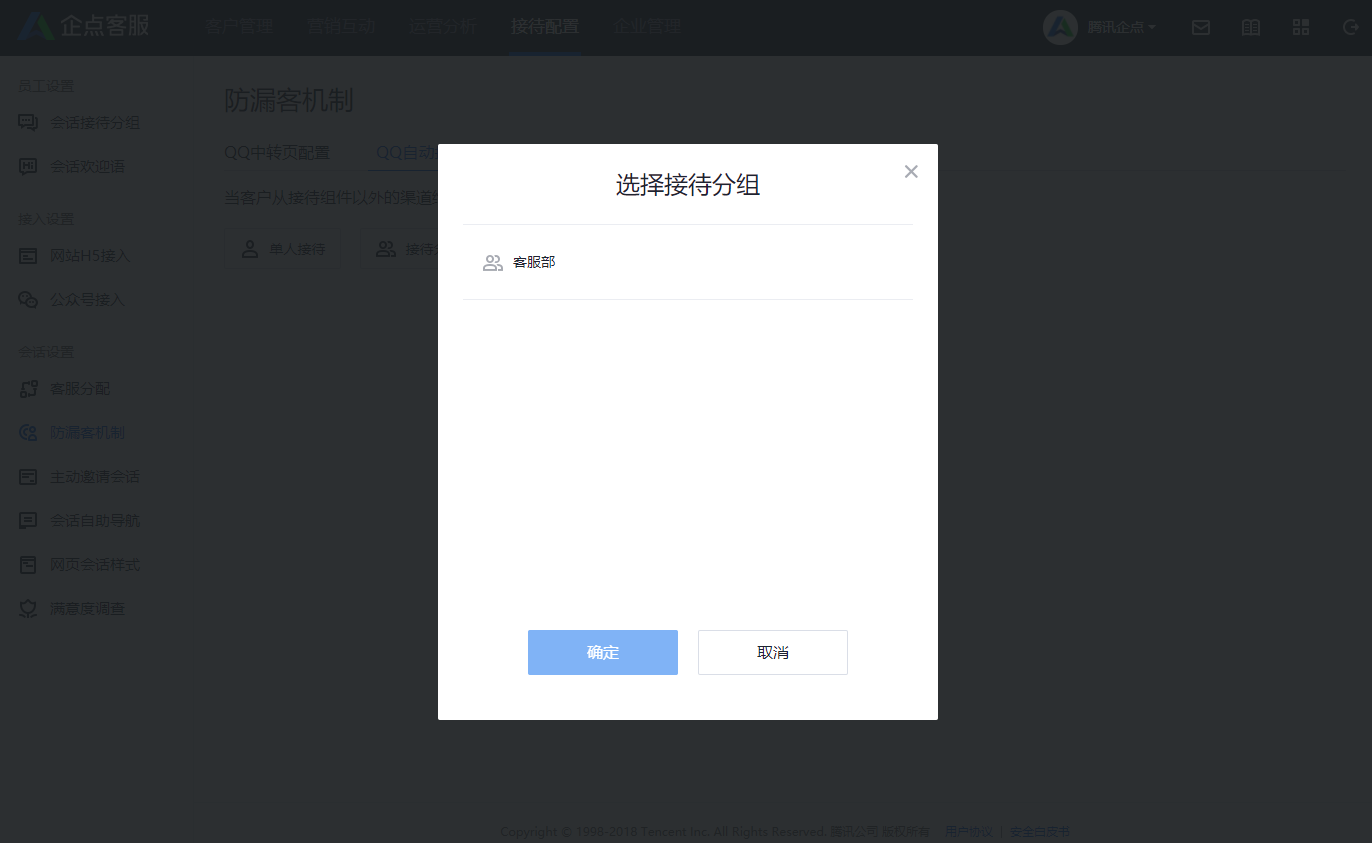
Task: Open 客服分配 in the sidebar
Action: coord(65,389)
